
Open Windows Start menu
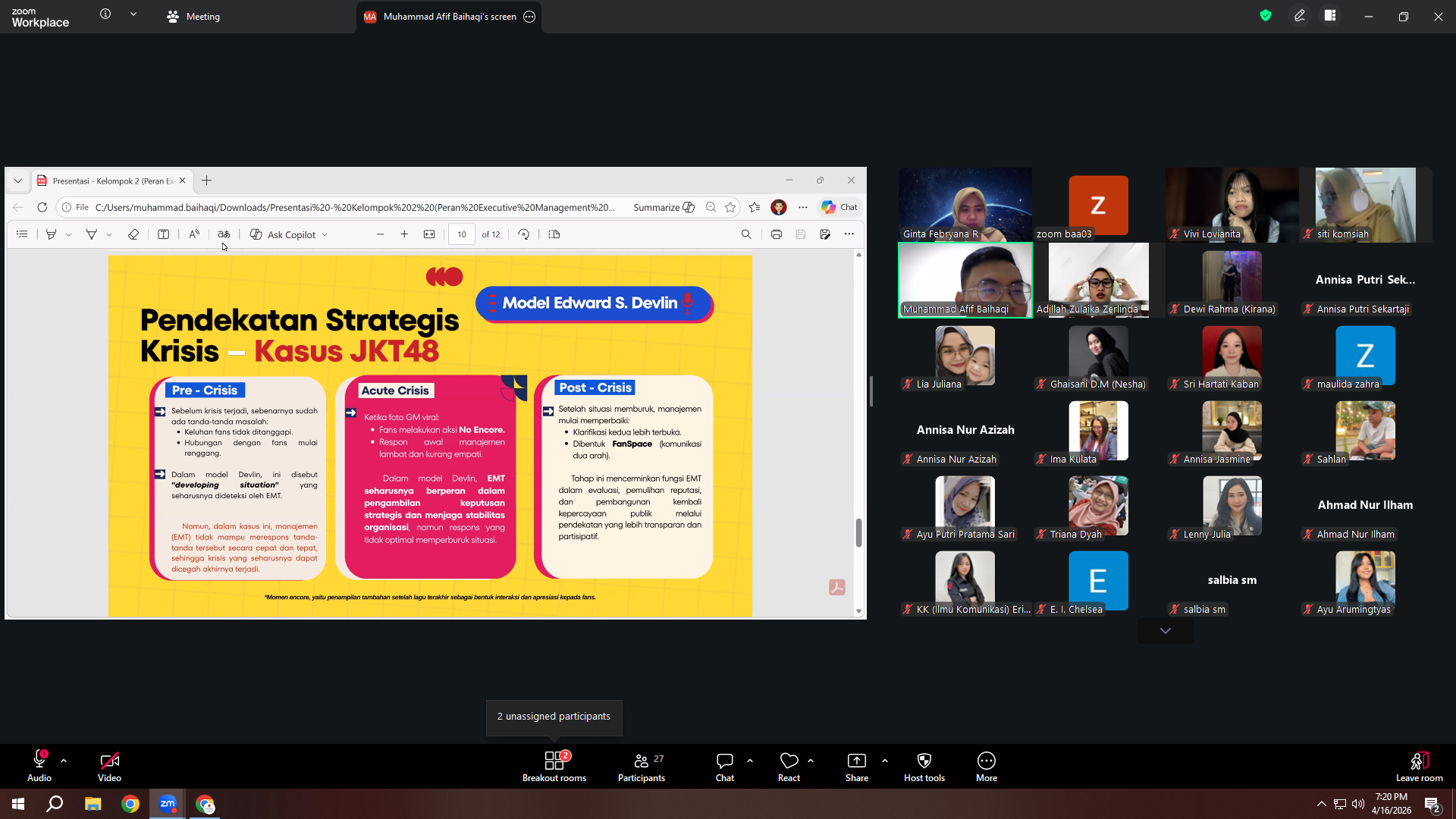[x=18, y=804]
